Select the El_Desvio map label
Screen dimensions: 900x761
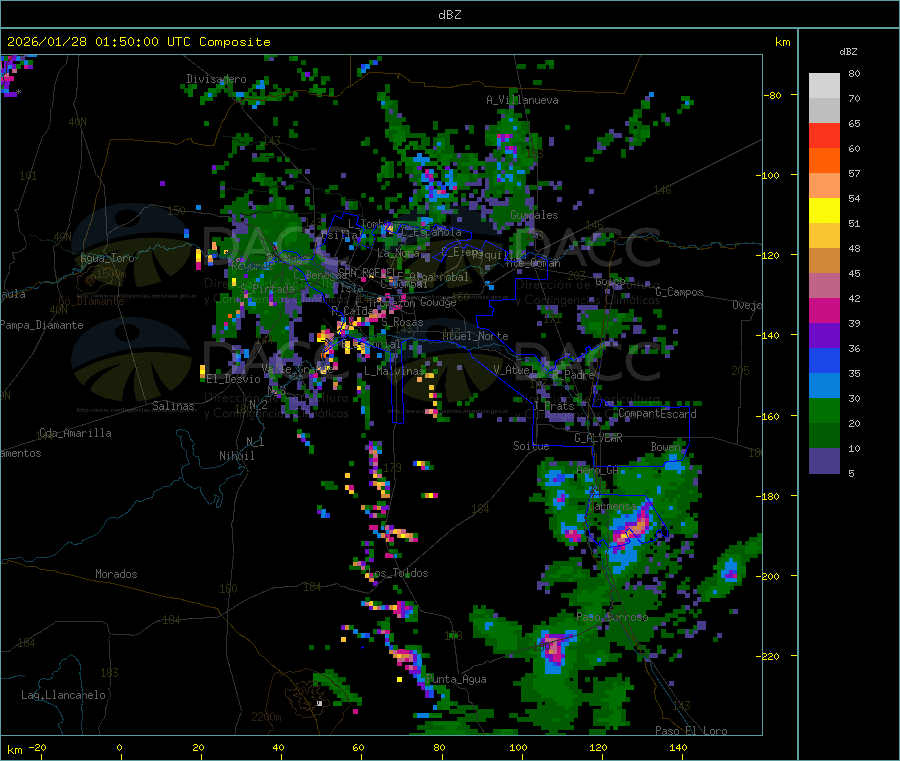coord(234,379)
